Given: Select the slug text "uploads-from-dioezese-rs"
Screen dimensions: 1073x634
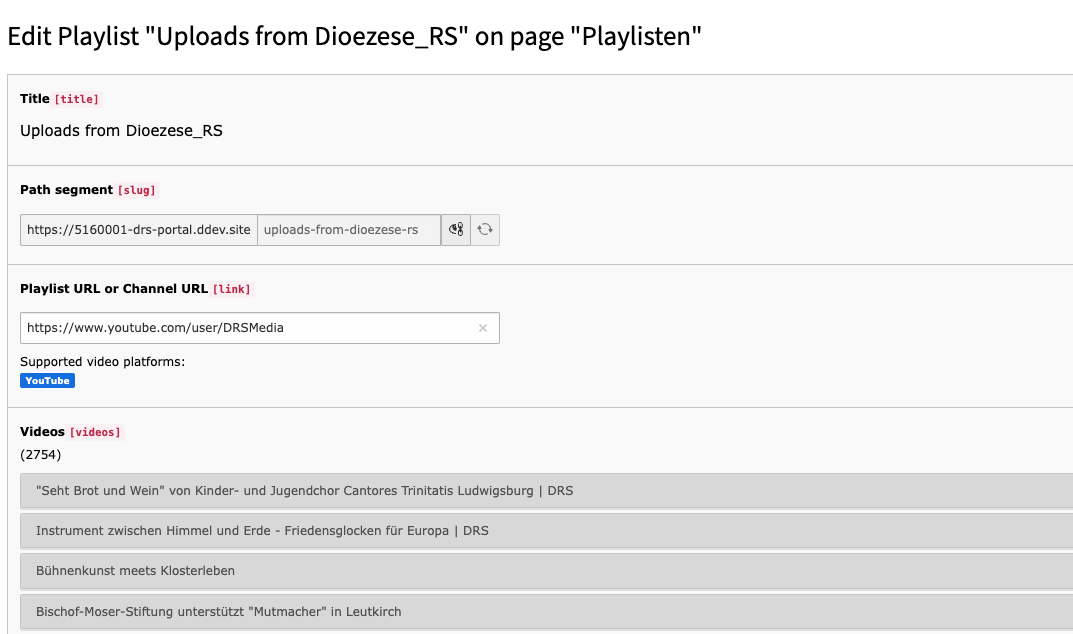Looking at the screenshot, I should coord(348,229).
